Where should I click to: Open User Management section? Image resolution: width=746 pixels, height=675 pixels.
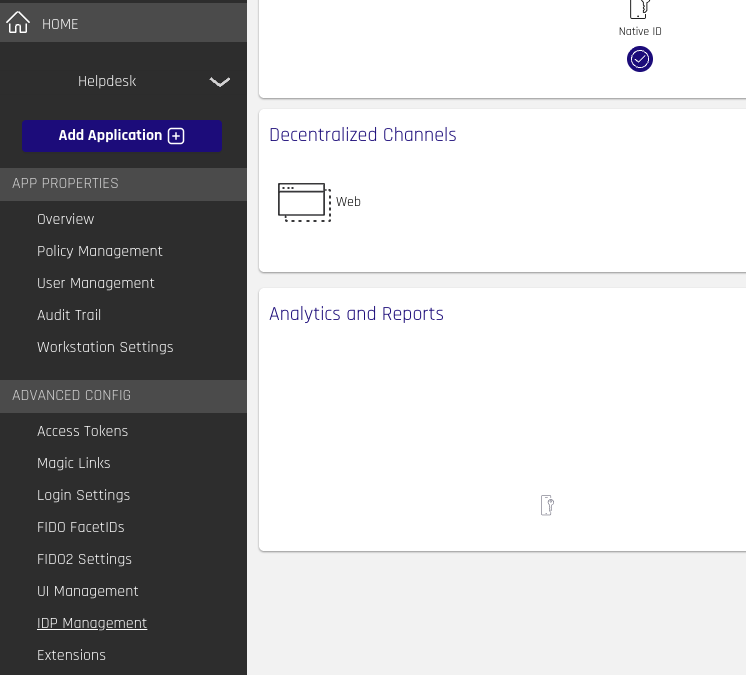click(x=96, y=284)
